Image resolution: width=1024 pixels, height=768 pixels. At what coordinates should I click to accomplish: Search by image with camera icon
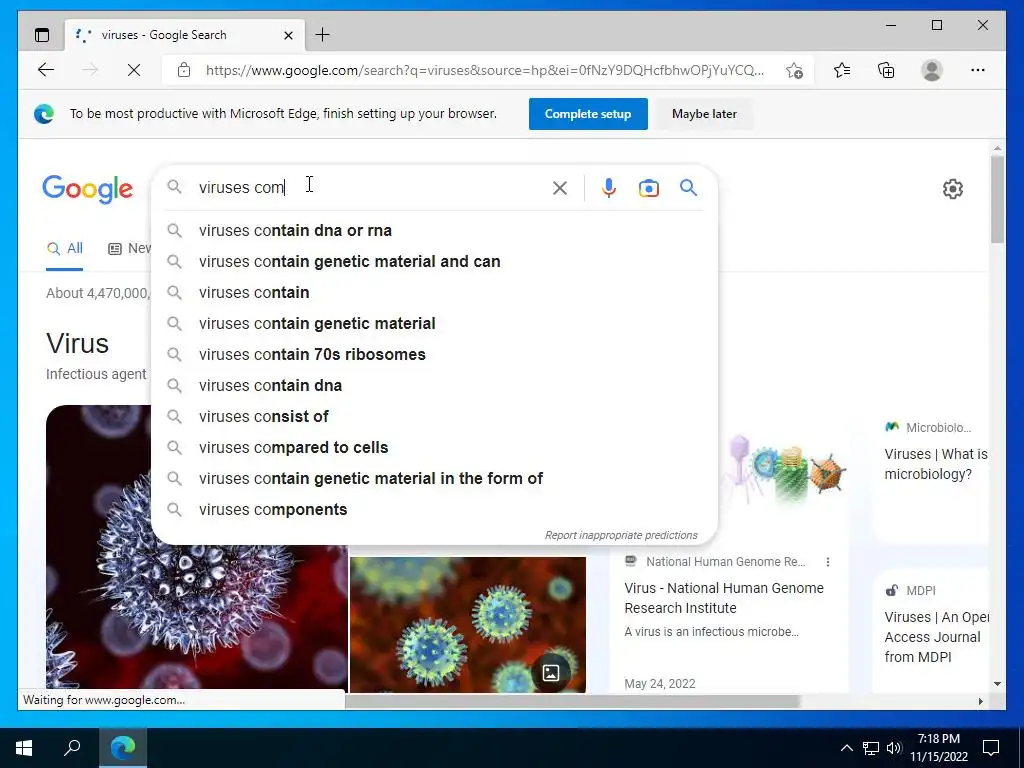[x=648, y=188]
